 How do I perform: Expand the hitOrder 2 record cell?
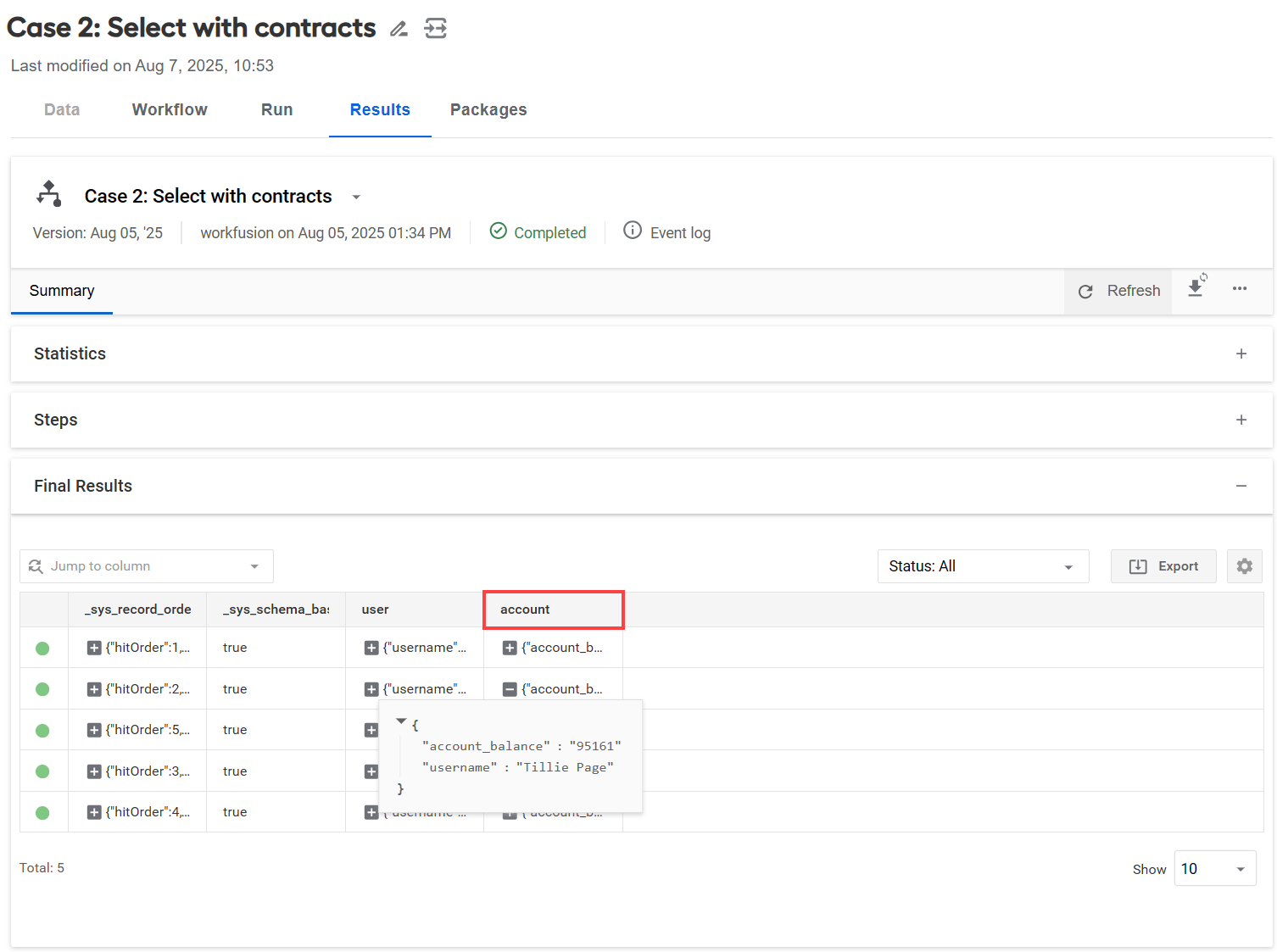click(x=94, y=689)
